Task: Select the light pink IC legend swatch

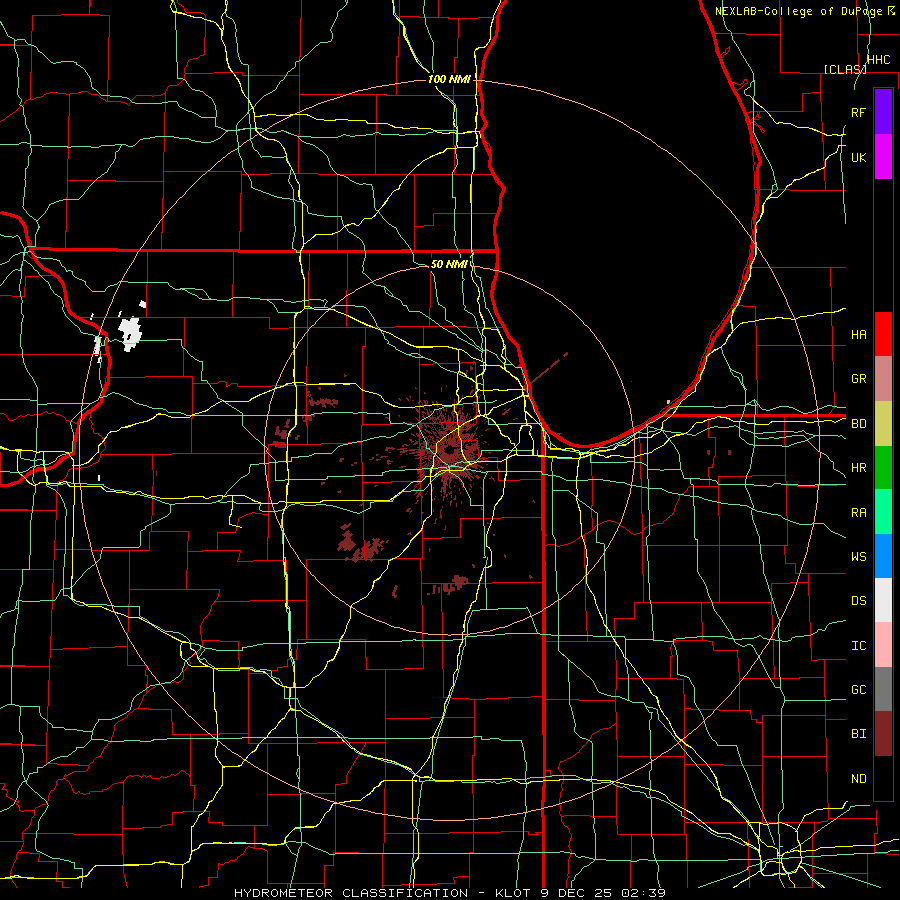Action: point(883,645)
